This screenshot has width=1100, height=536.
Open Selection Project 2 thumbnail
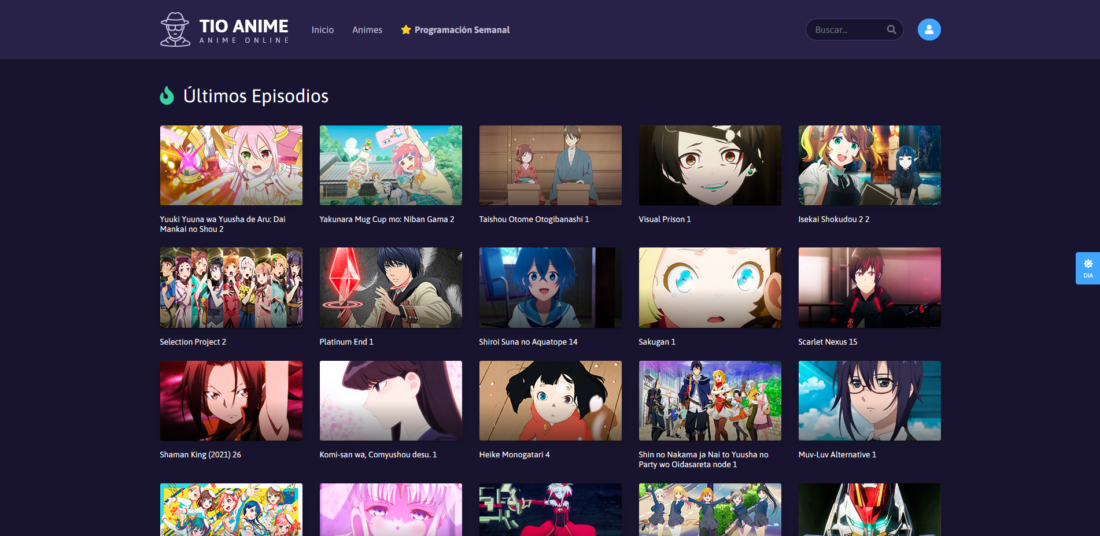click(232, 288)
